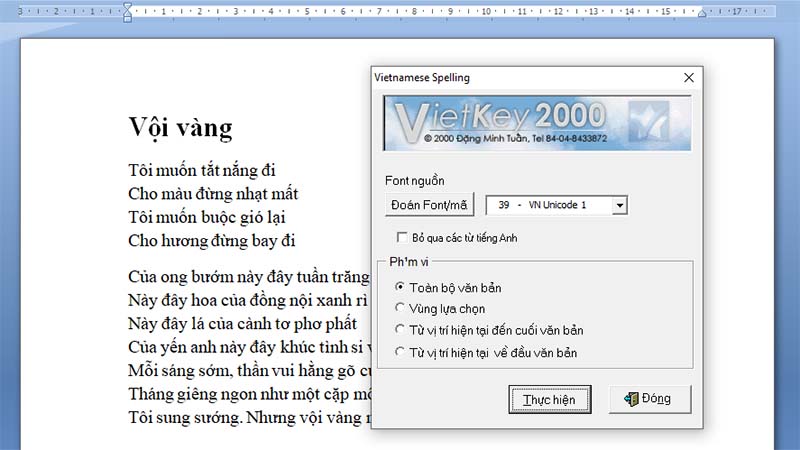Click the heading Vội vàng
This screenshot has width=800, height=450.
coord(181,127)
